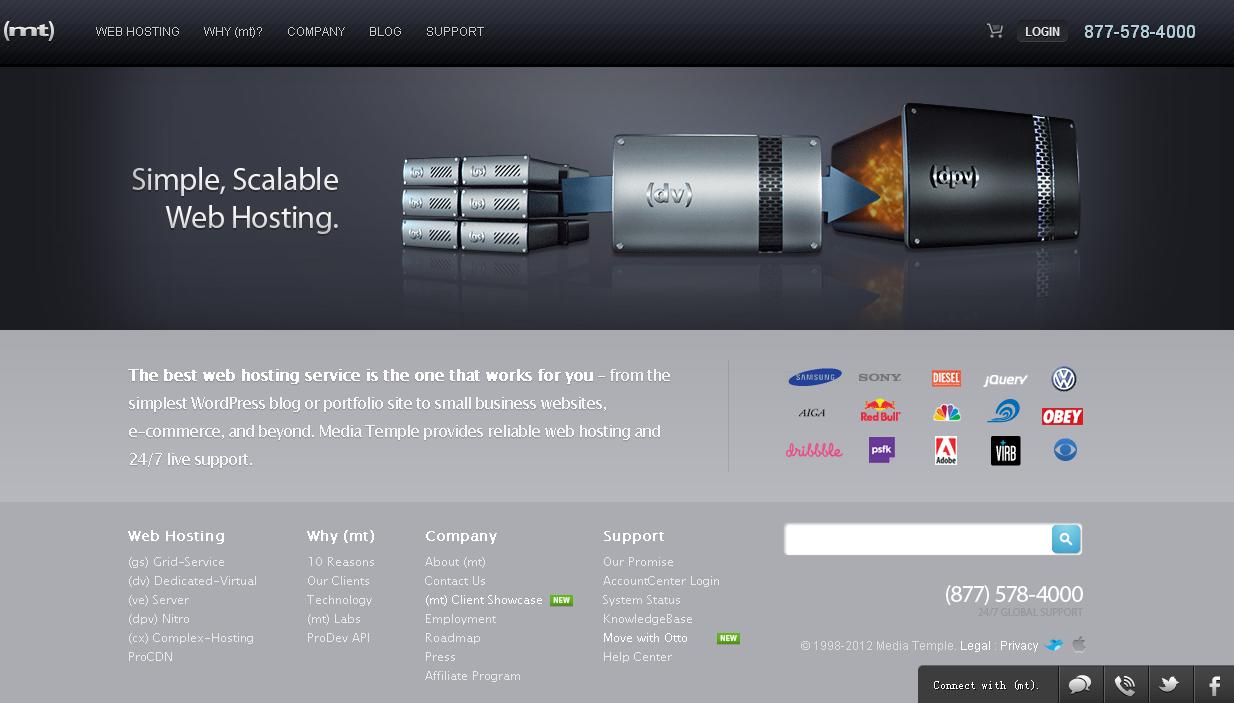The width and height of the screenshot is (1234, 703).
Task: Open (gs) Grid-Service link
Action: click(176, 562)
